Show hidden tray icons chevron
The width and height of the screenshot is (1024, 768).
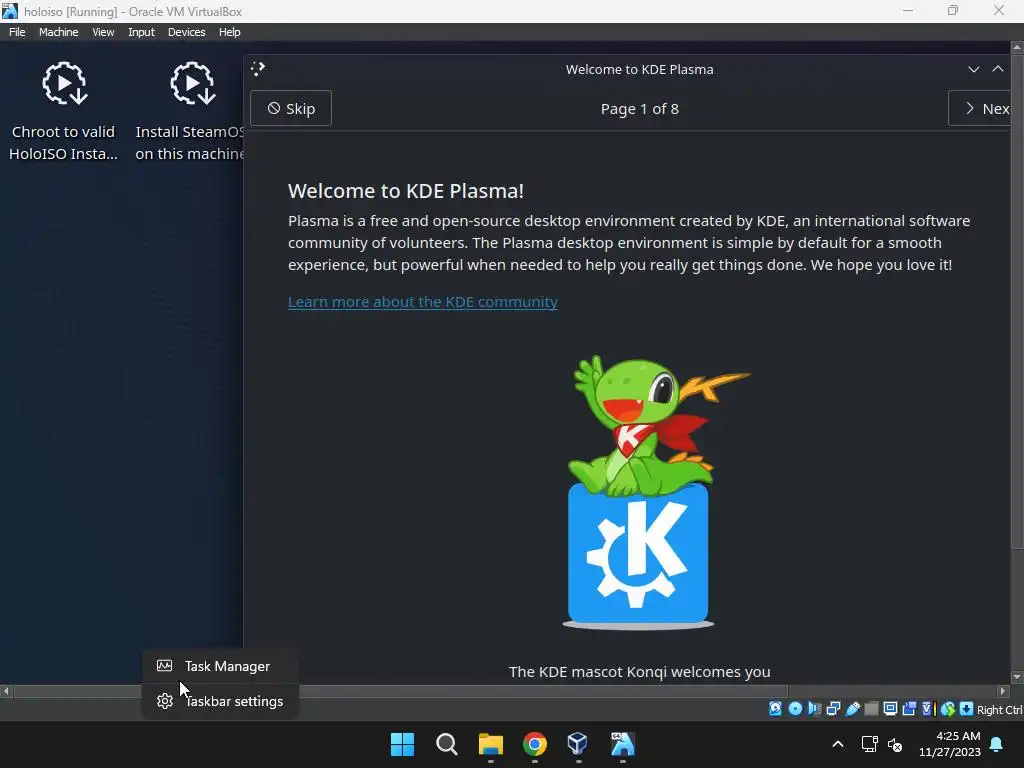pos(838,744)
